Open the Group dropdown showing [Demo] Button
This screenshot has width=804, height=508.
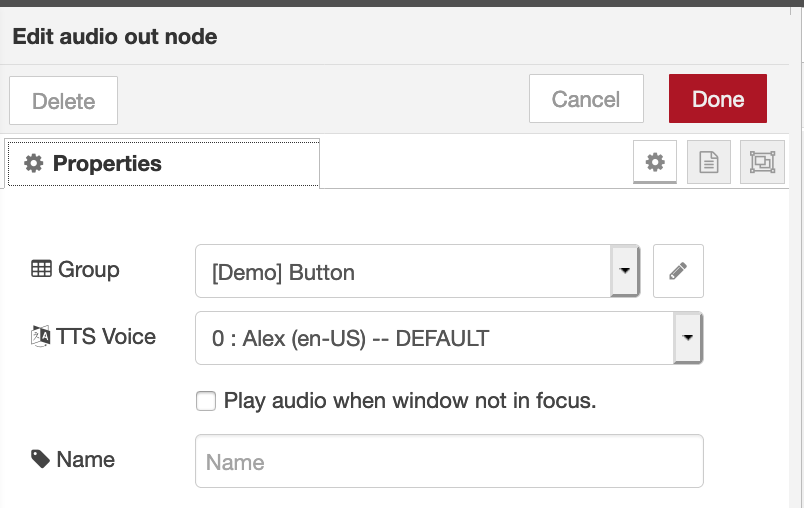point(403,272)
